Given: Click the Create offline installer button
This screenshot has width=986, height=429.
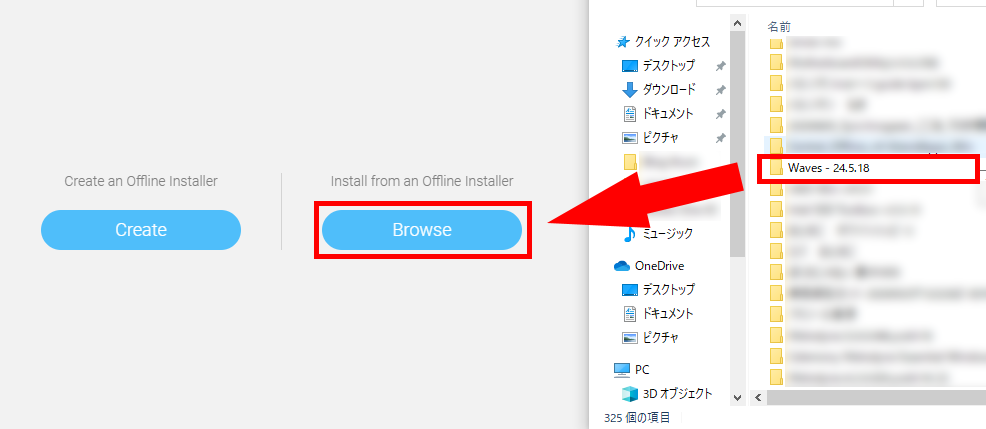Looking at the screenshot, I should 141,230.
